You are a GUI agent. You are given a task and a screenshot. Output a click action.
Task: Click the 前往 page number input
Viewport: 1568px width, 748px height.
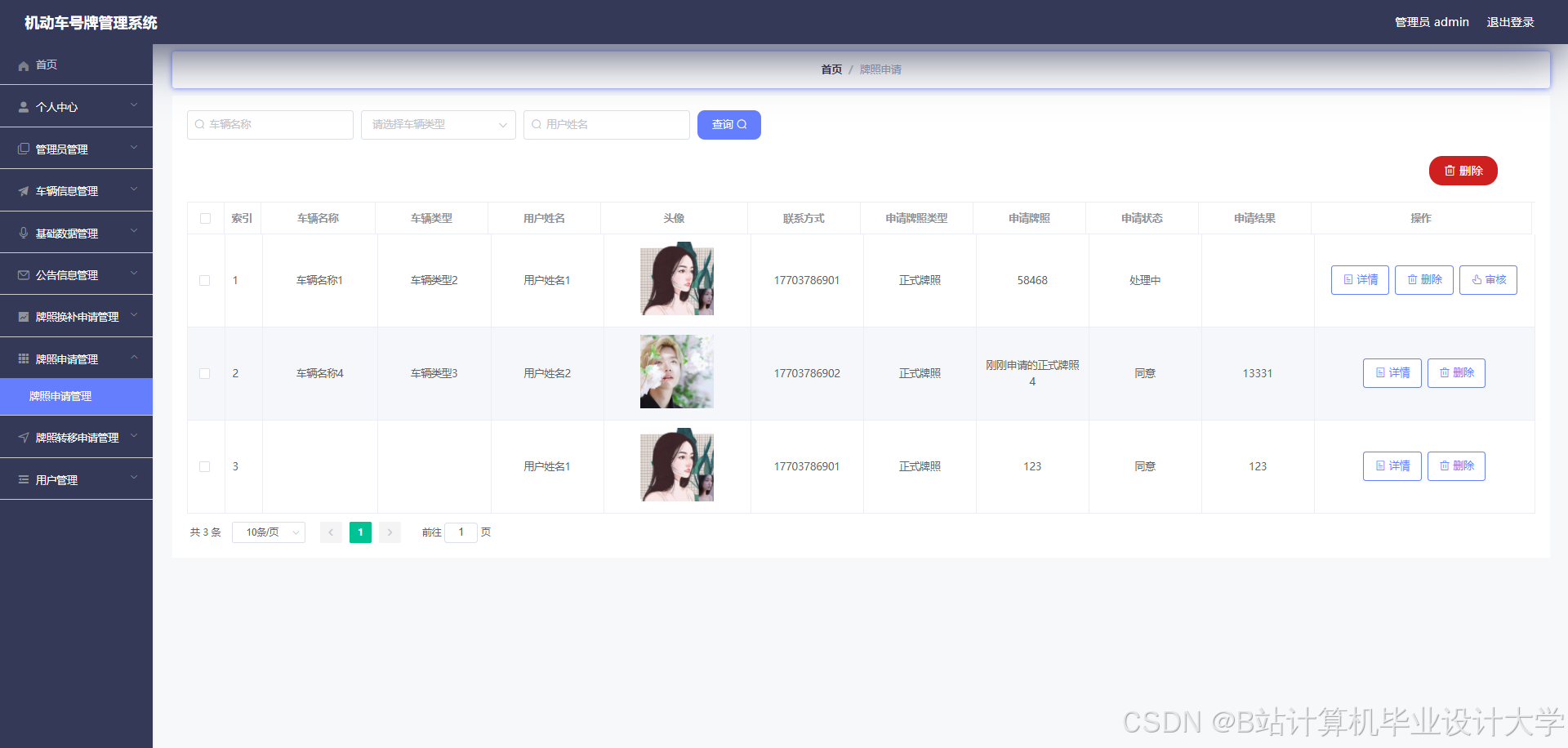tap(461, 532)
